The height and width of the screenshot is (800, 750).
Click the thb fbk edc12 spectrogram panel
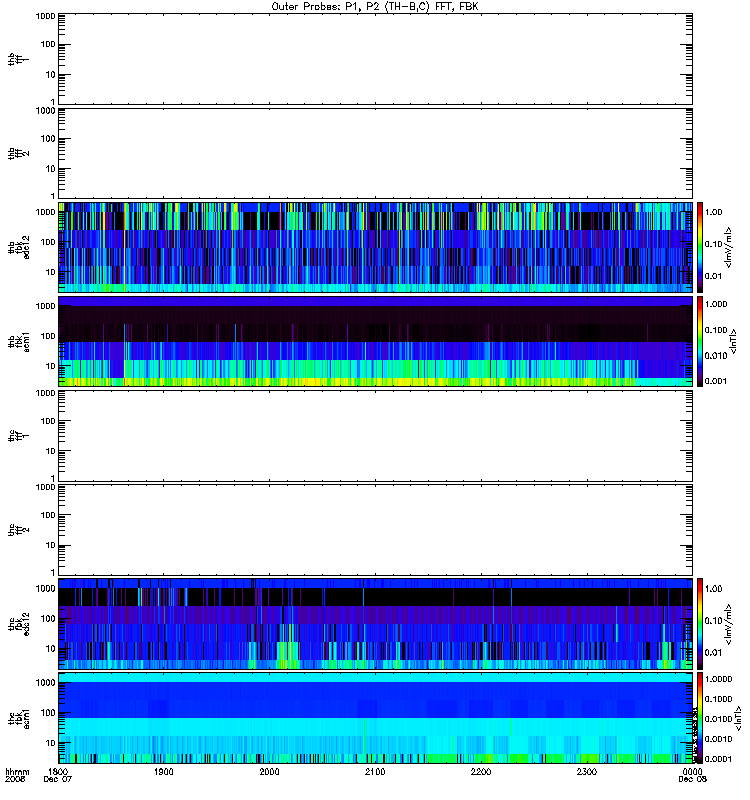pyautogui.click(x=376, y=247)
